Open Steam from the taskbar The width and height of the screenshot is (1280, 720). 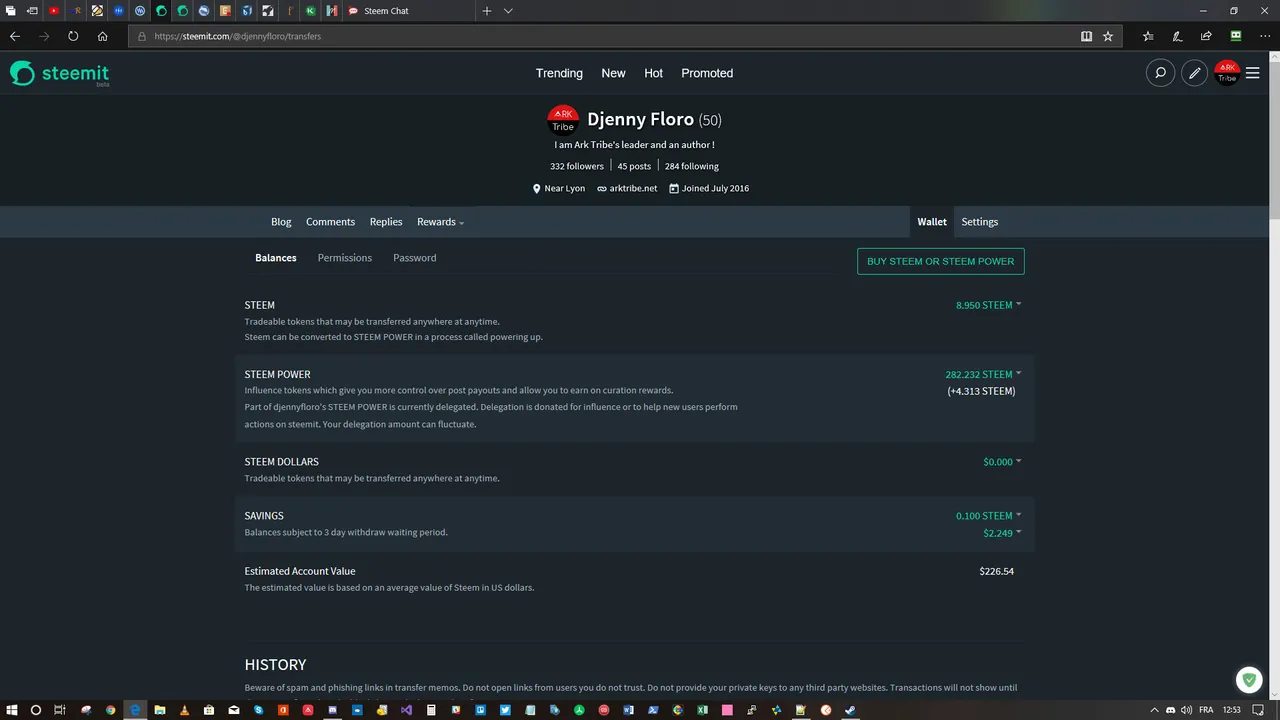pos(850,710)
